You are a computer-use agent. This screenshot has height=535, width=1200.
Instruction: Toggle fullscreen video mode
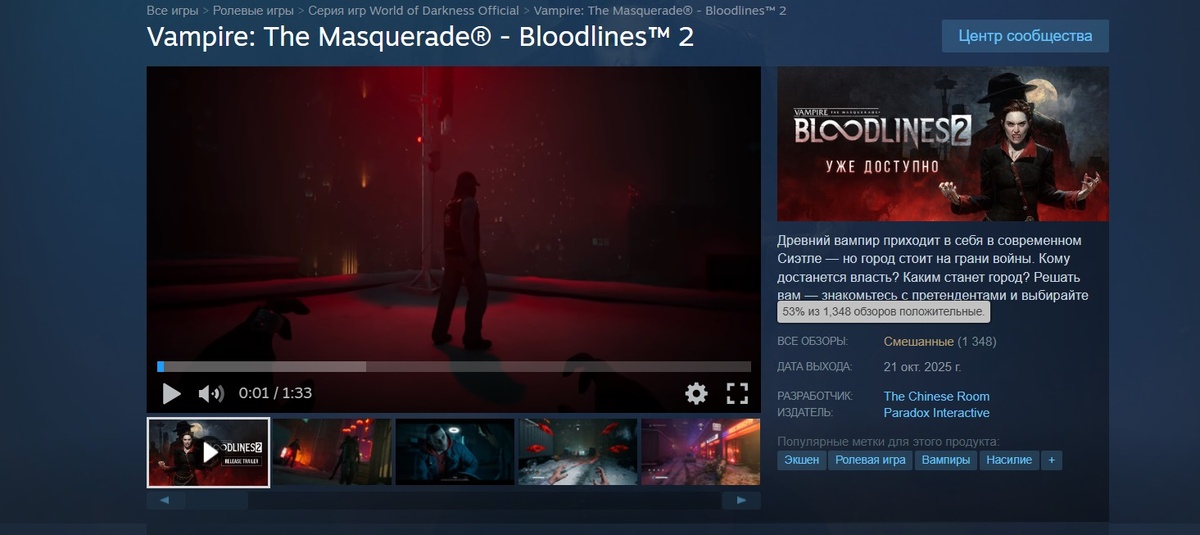tap(737, 393)
